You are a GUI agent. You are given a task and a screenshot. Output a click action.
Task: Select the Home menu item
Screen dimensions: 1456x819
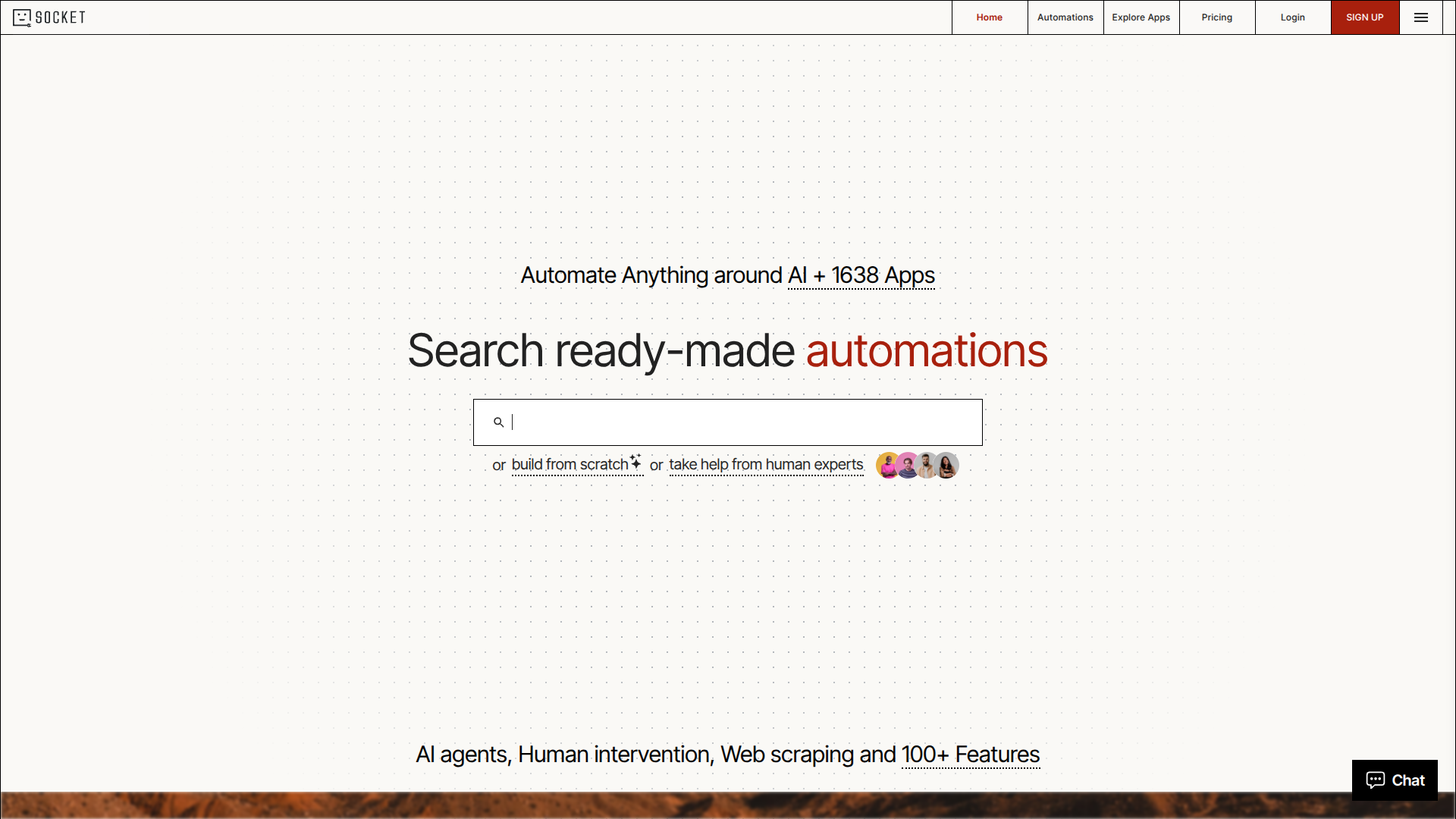[989, 17]
